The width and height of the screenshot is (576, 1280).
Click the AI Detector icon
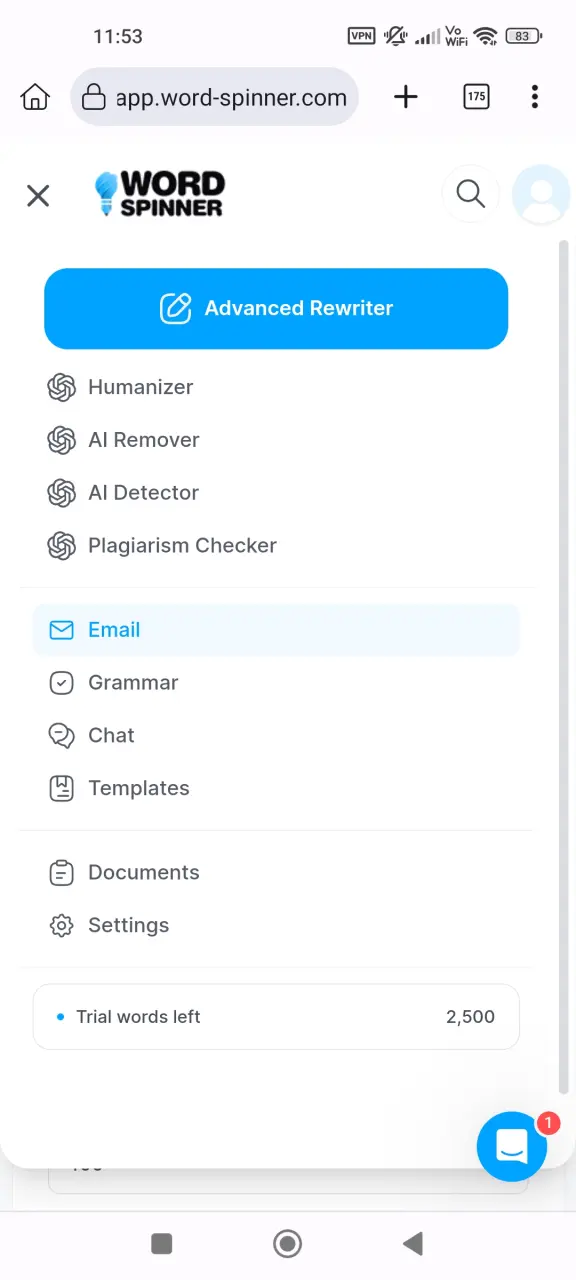coord(62,493)
